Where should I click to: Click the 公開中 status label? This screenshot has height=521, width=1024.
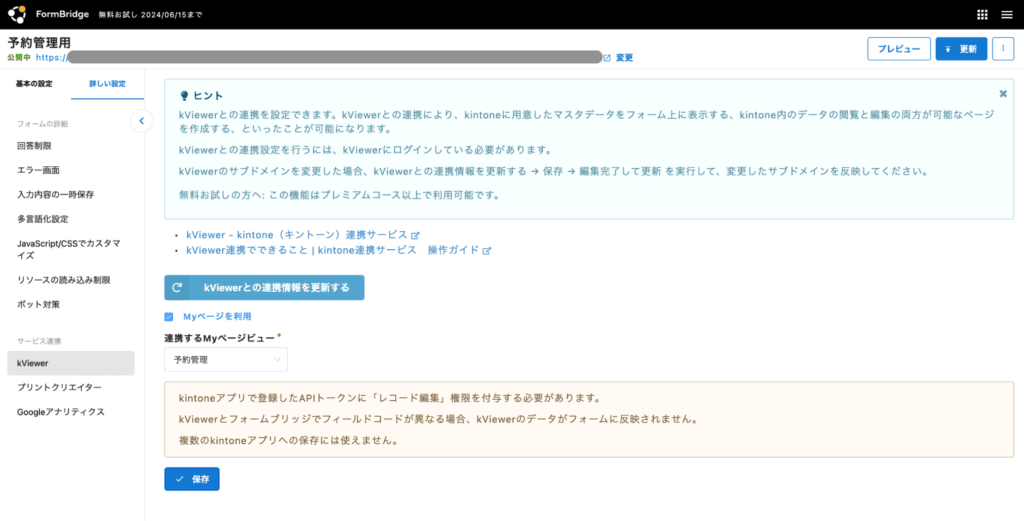tap(19, 58)
